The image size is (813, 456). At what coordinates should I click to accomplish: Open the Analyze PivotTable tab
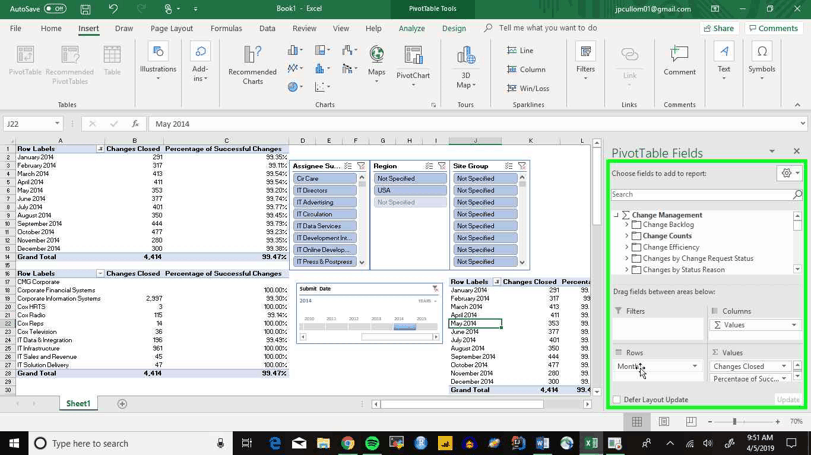[x=412, y=29]
